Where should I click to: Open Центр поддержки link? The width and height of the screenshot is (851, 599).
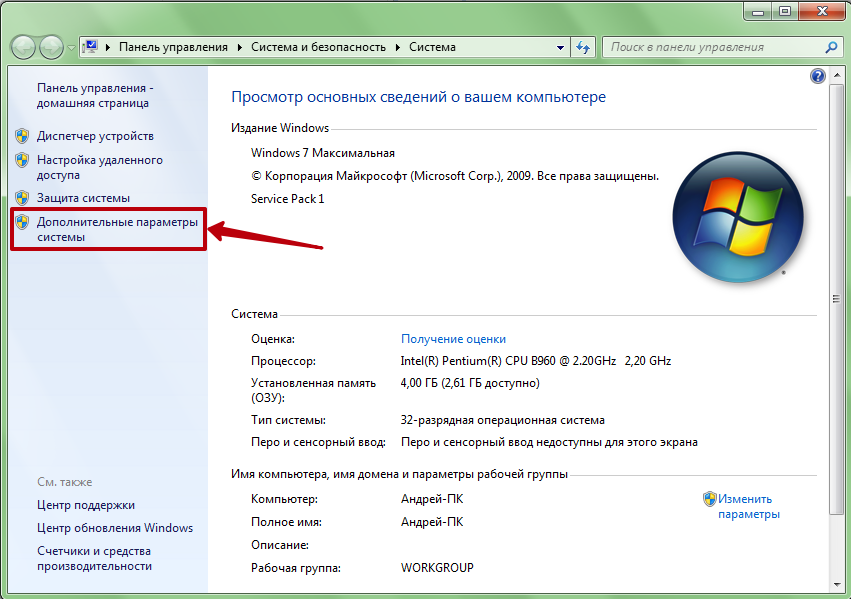pyautogui.click(x=86, y=505)
